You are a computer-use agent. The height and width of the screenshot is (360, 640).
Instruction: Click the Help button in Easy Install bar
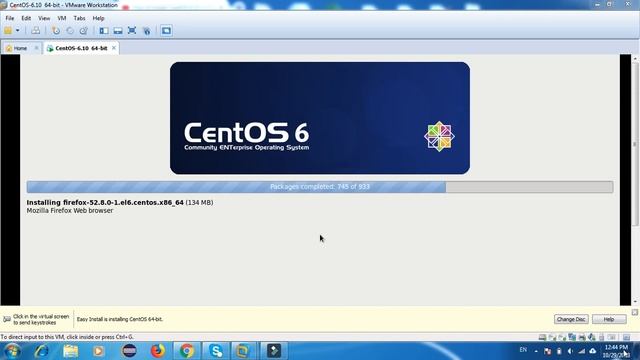pyautogui.click(x=609, y=319)
